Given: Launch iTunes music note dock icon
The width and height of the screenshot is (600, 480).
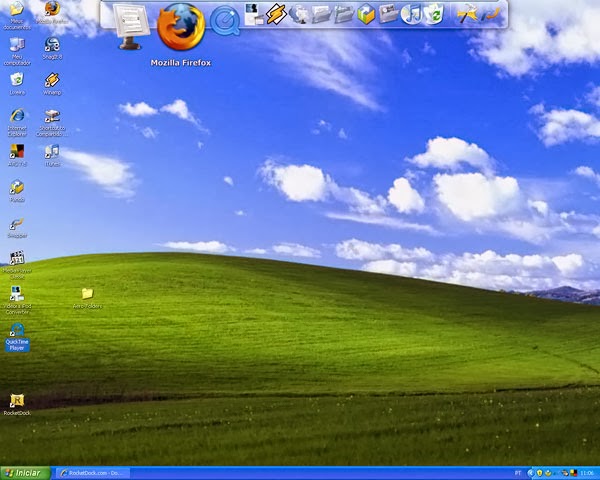Looking at the screenshot, I should click(x=411, y=14).
